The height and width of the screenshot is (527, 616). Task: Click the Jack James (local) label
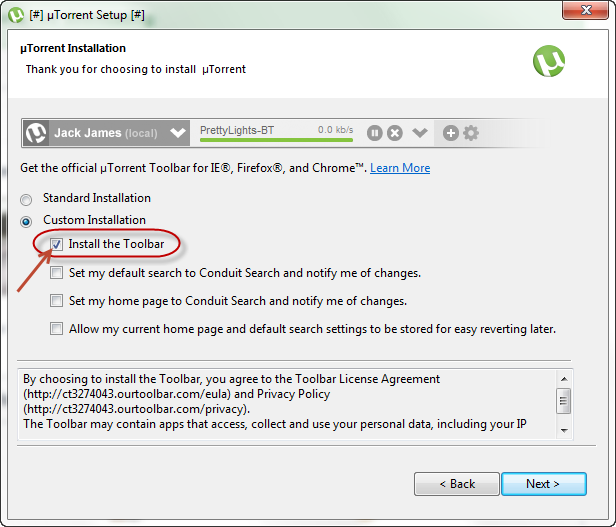pos(106,133)
